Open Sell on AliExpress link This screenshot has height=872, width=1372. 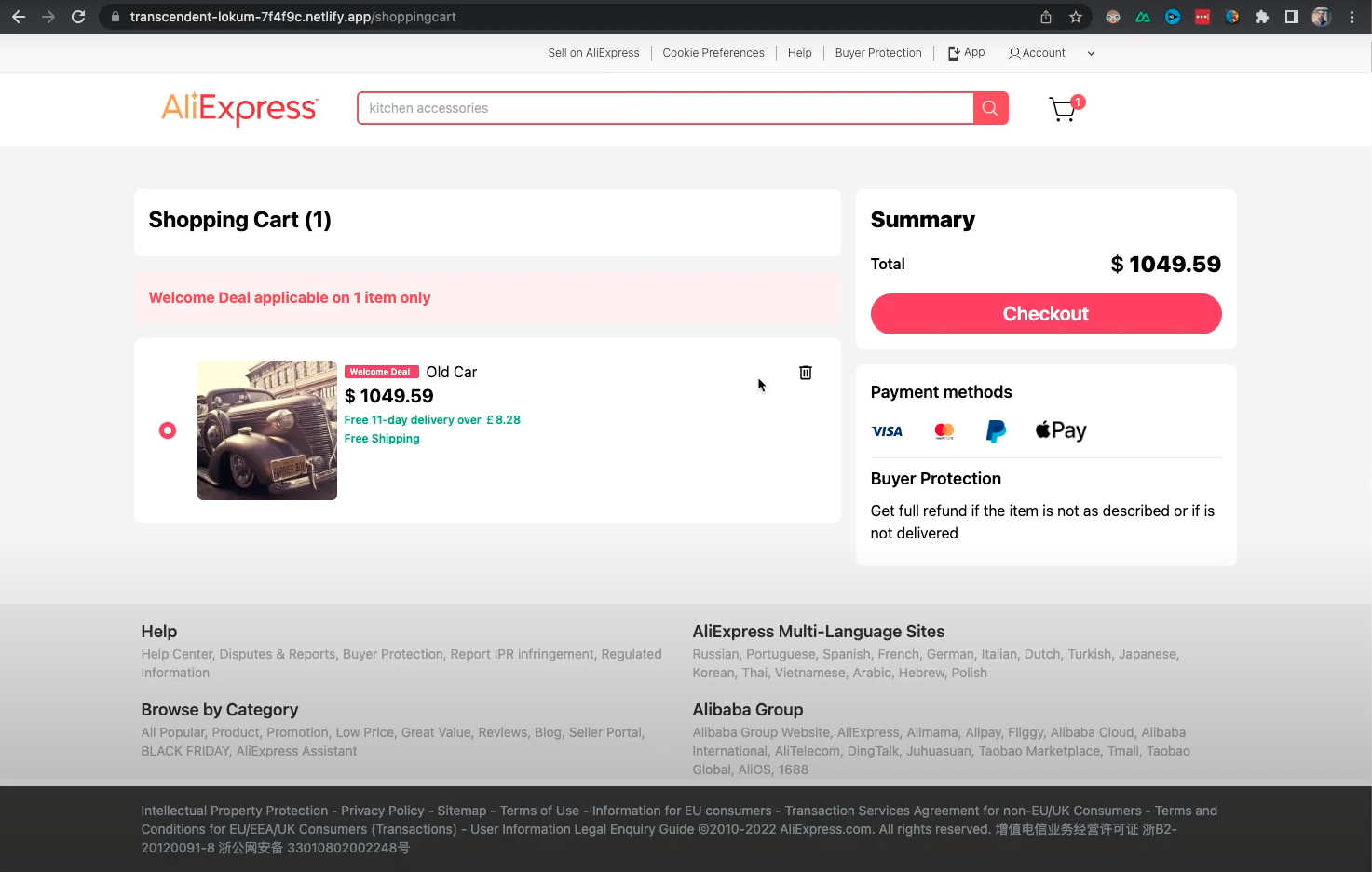[593, 53]
